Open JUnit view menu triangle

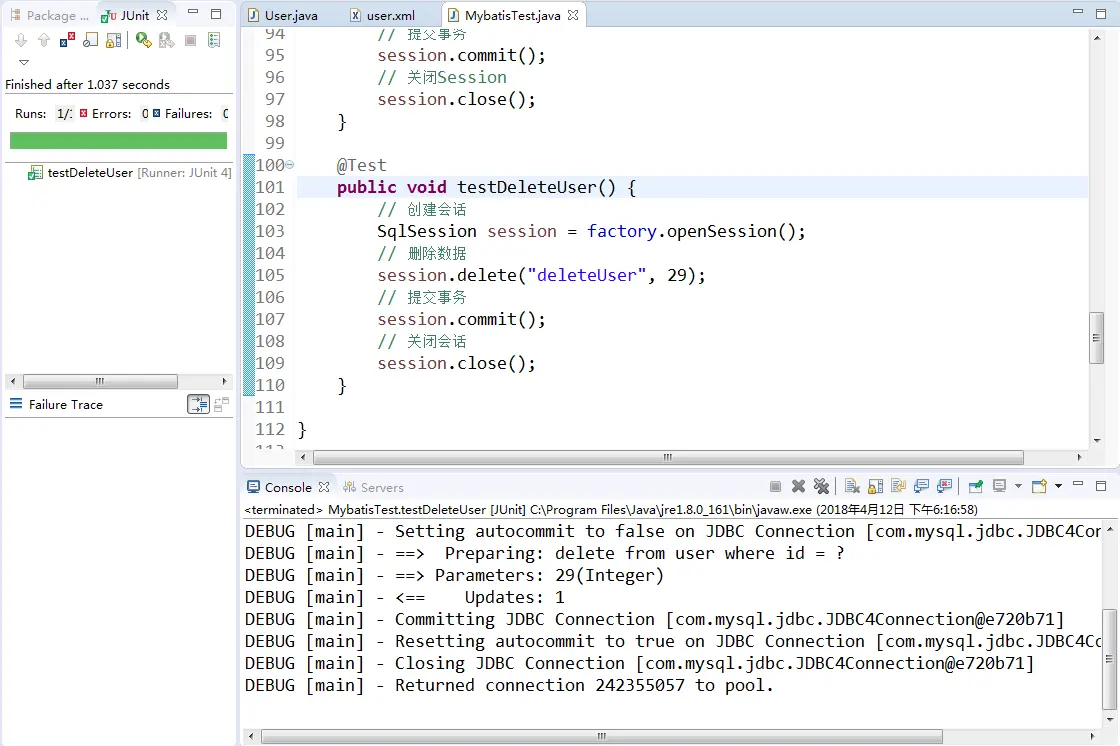(24, 62)
